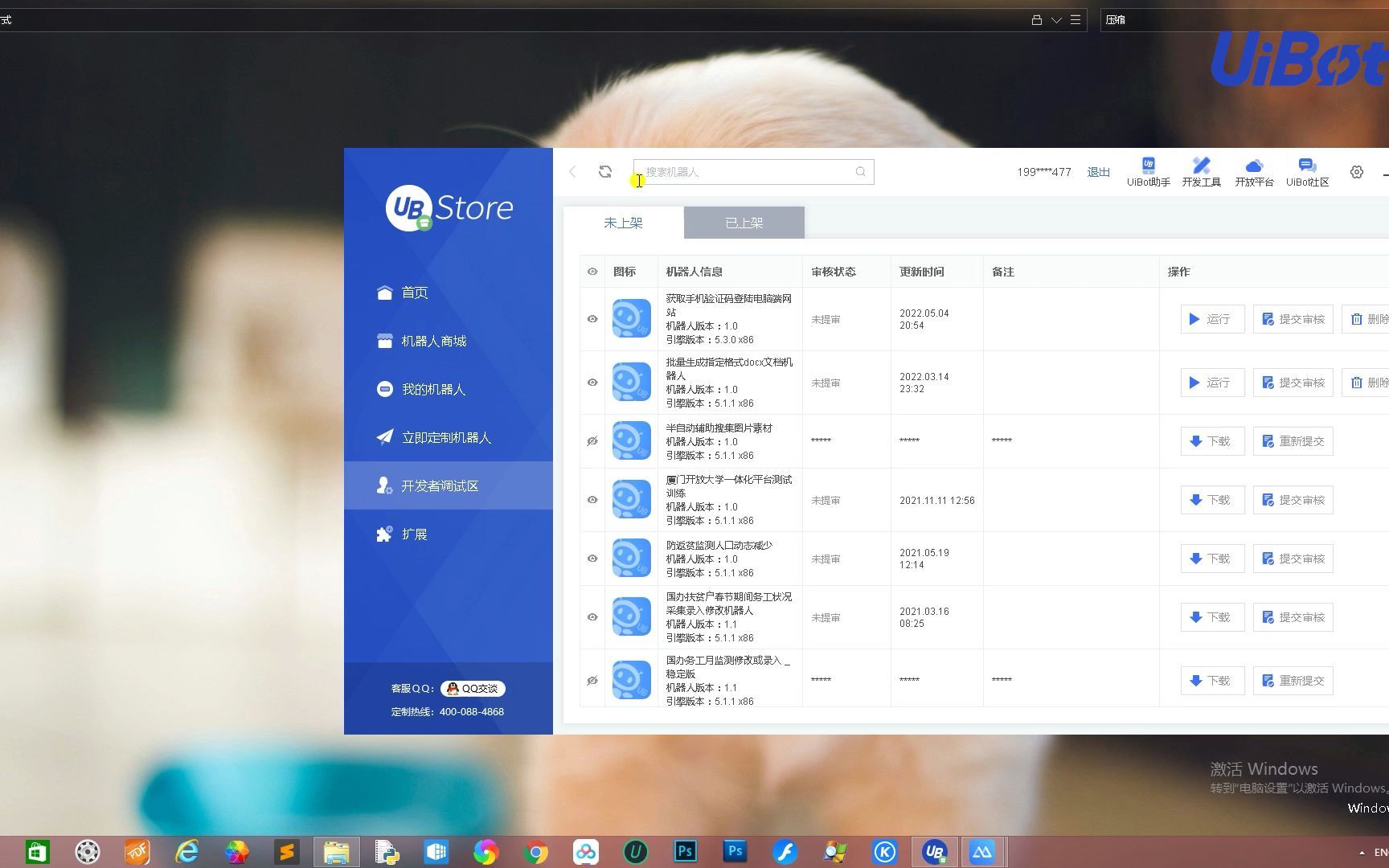The image size is (1389, 868).
Task: Open UiBot助手 assistant
Action: (x=1148, y=172)
